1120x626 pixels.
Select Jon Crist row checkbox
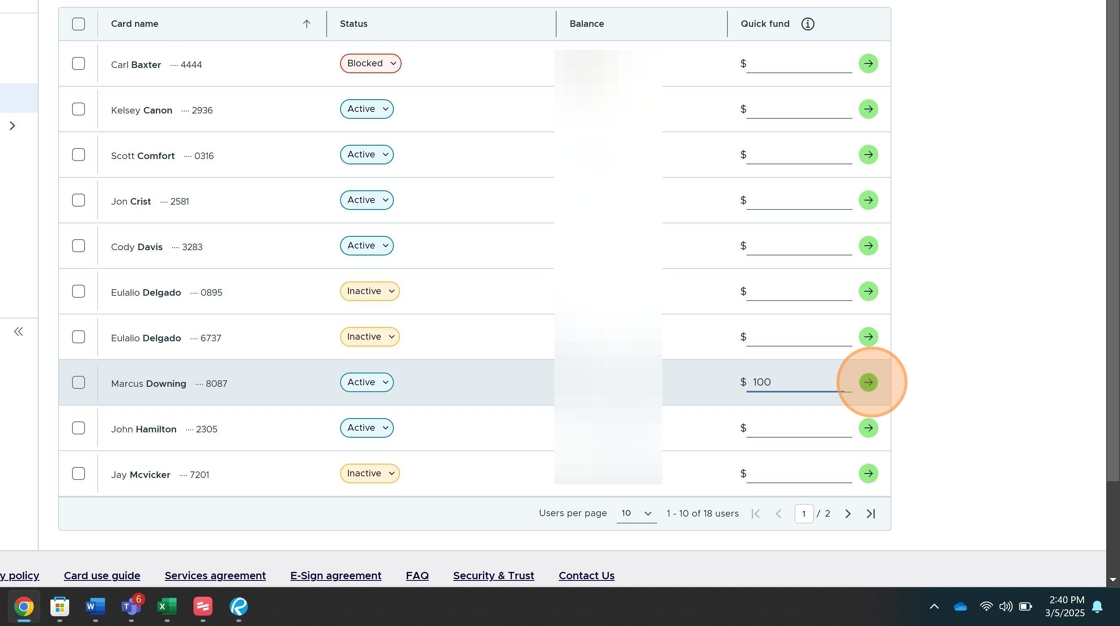(x=79, y=200)
